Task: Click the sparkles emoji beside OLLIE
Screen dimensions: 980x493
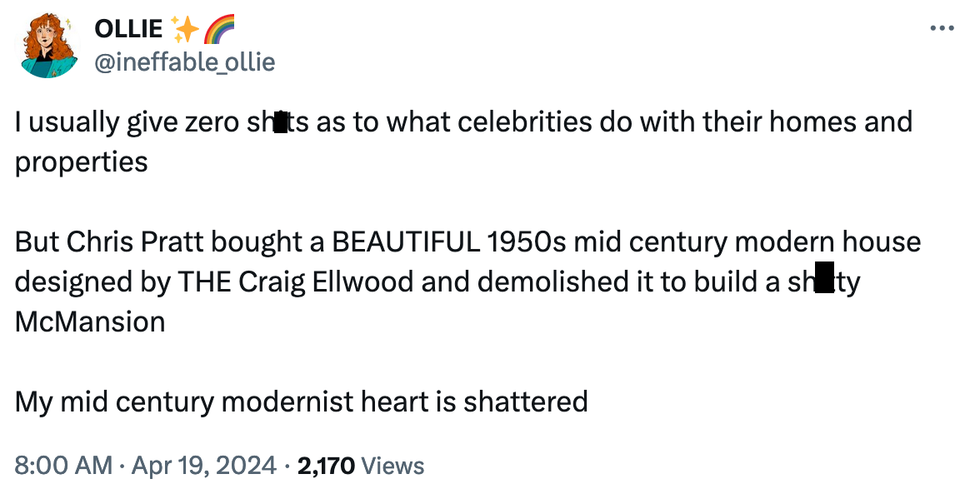Action: [183, 30]
